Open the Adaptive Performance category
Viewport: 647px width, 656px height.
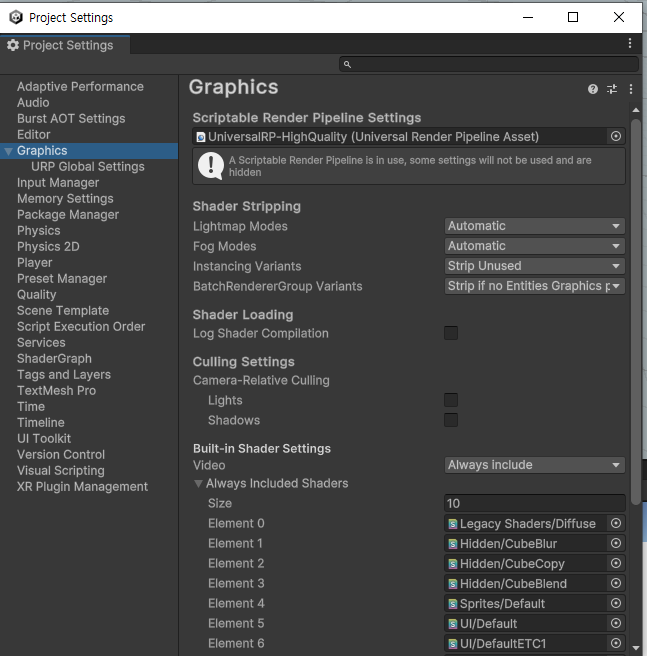pos(80,87)
